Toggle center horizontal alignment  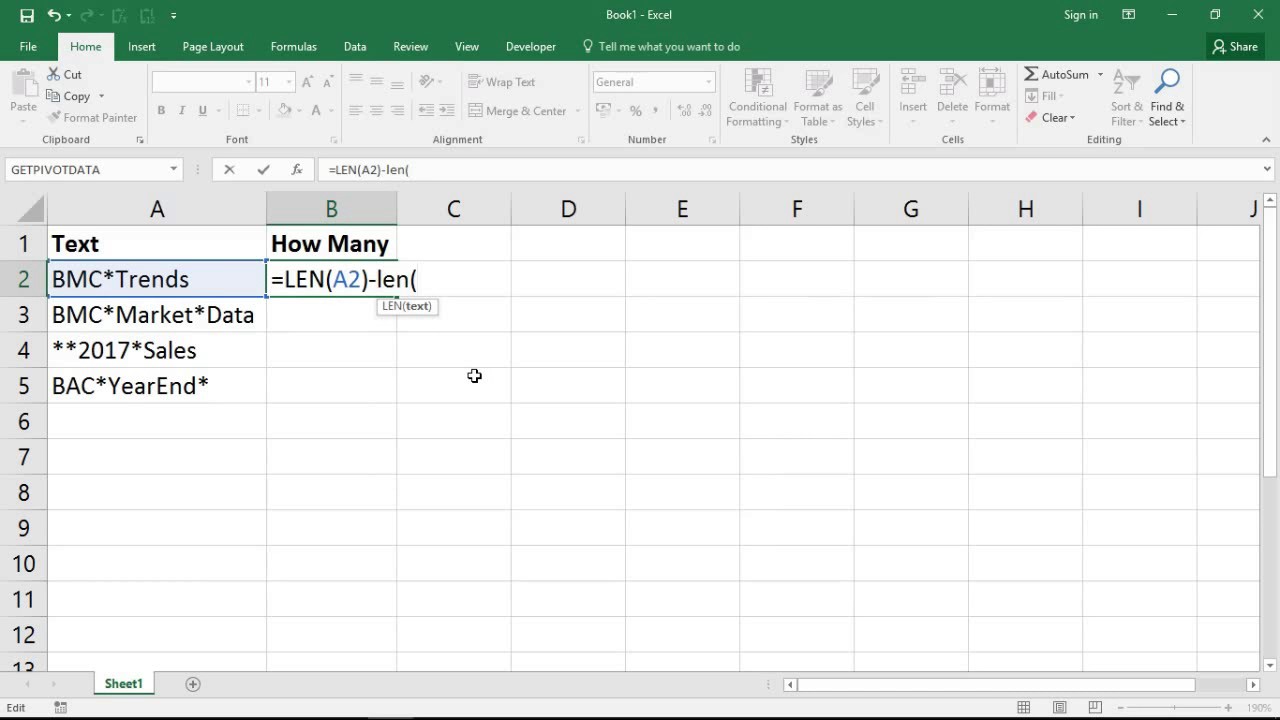point(377,111)
